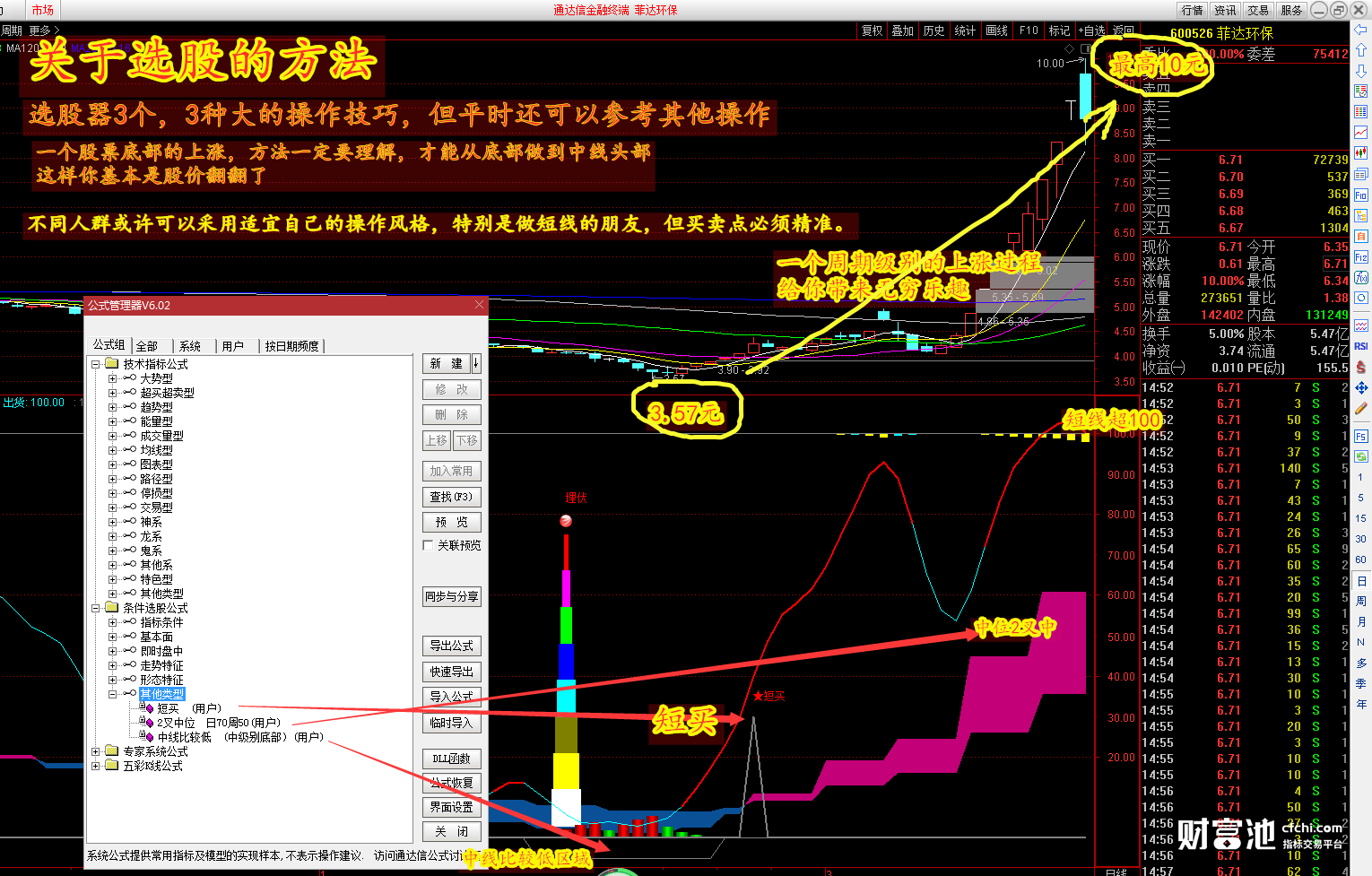Click the wavy indicator lines icon

point(1361,325)
